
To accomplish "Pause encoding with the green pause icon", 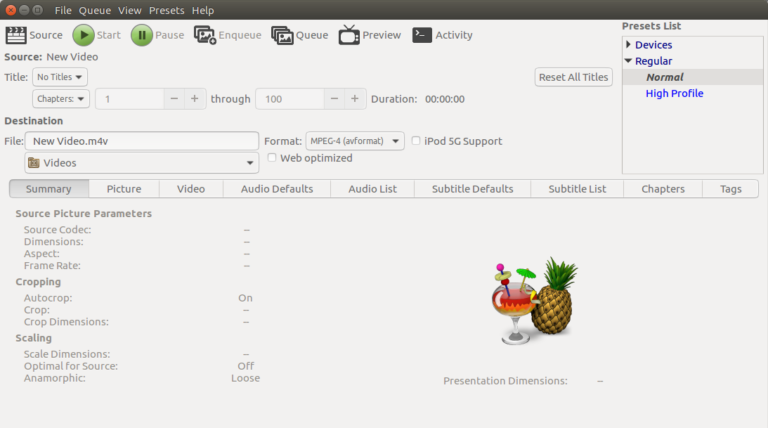I will (x=142, y=35).
